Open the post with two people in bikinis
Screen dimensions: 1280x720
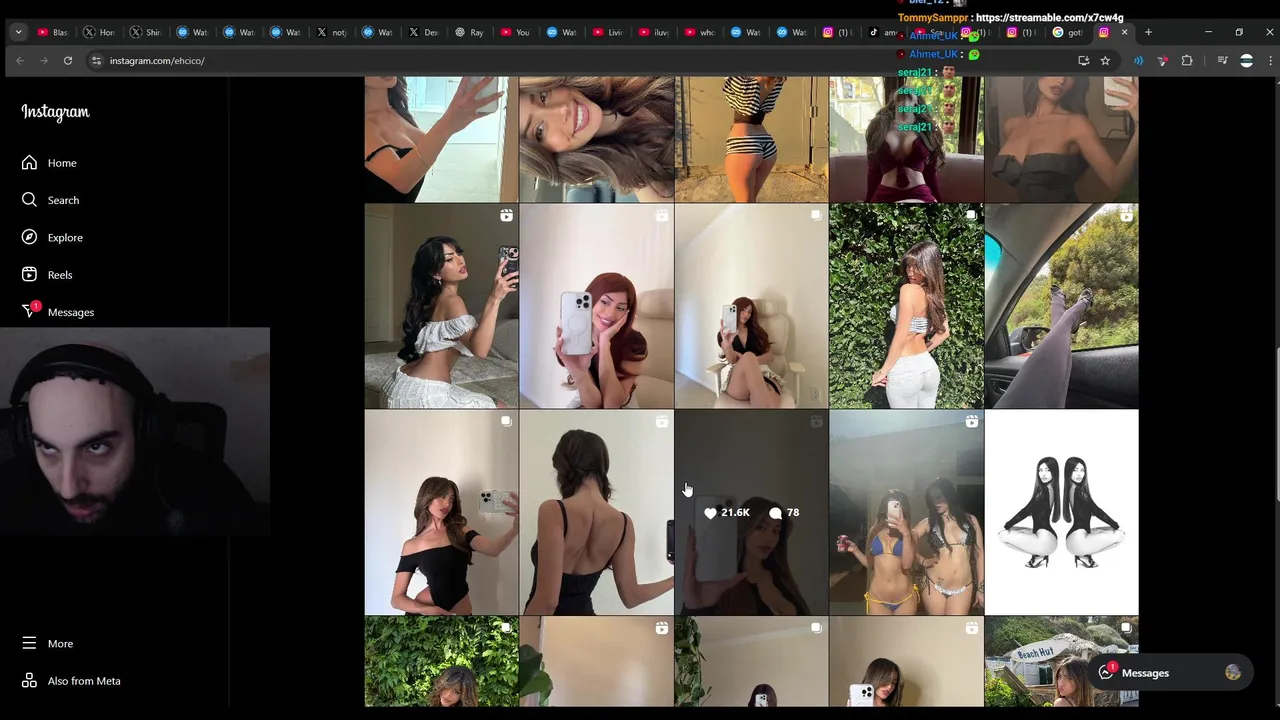906,512
